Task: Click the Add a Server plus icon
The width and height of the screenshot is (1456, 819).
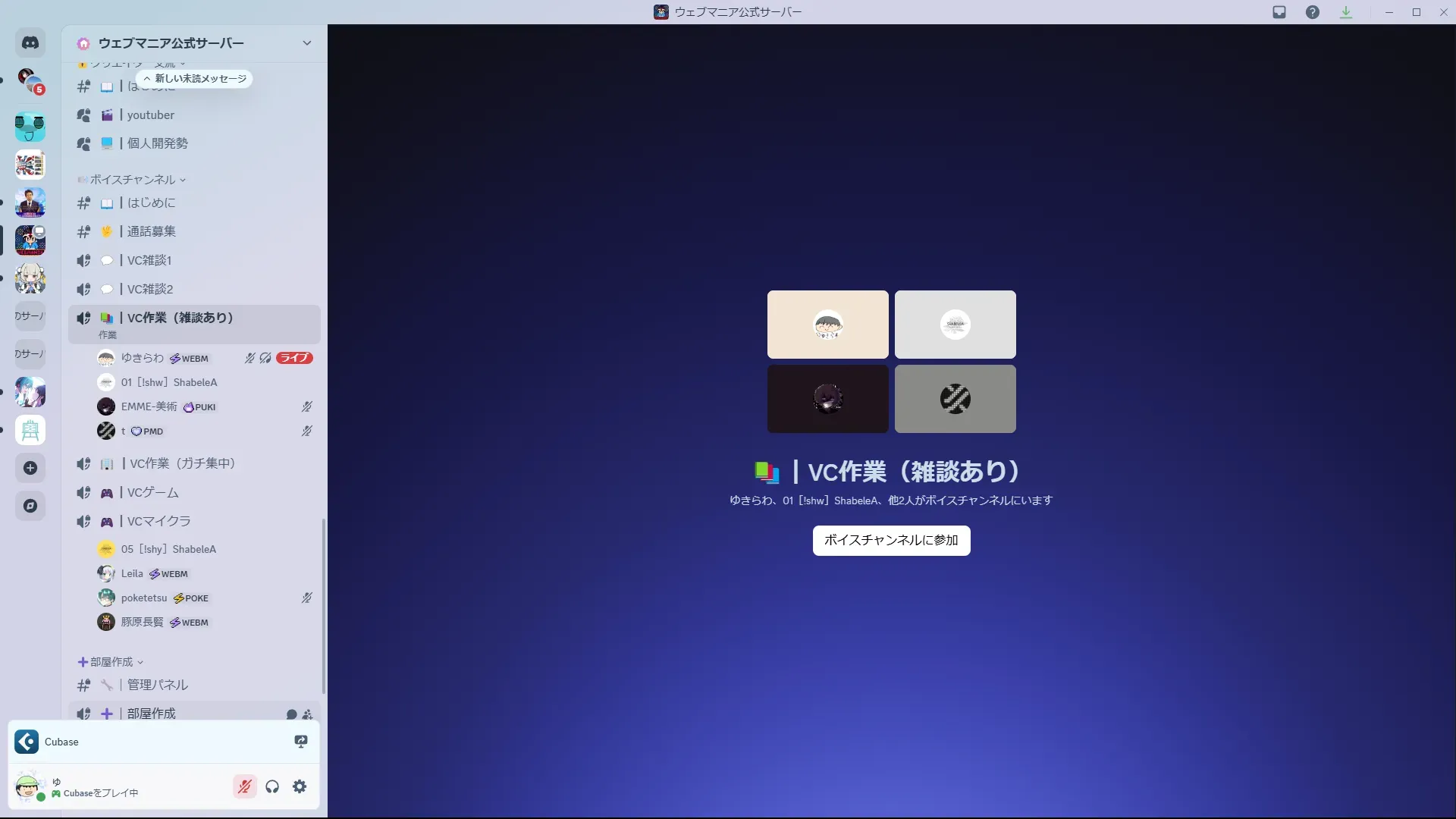Action: pyautogui.click(x=30, y=468)
